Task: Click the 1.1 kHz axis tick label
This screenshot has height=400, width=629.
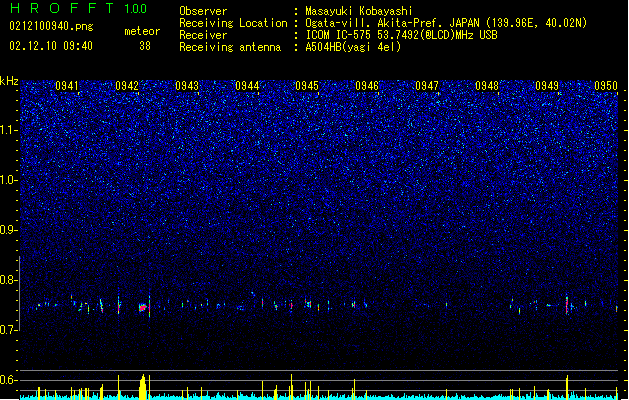Action: pos(8,130)
